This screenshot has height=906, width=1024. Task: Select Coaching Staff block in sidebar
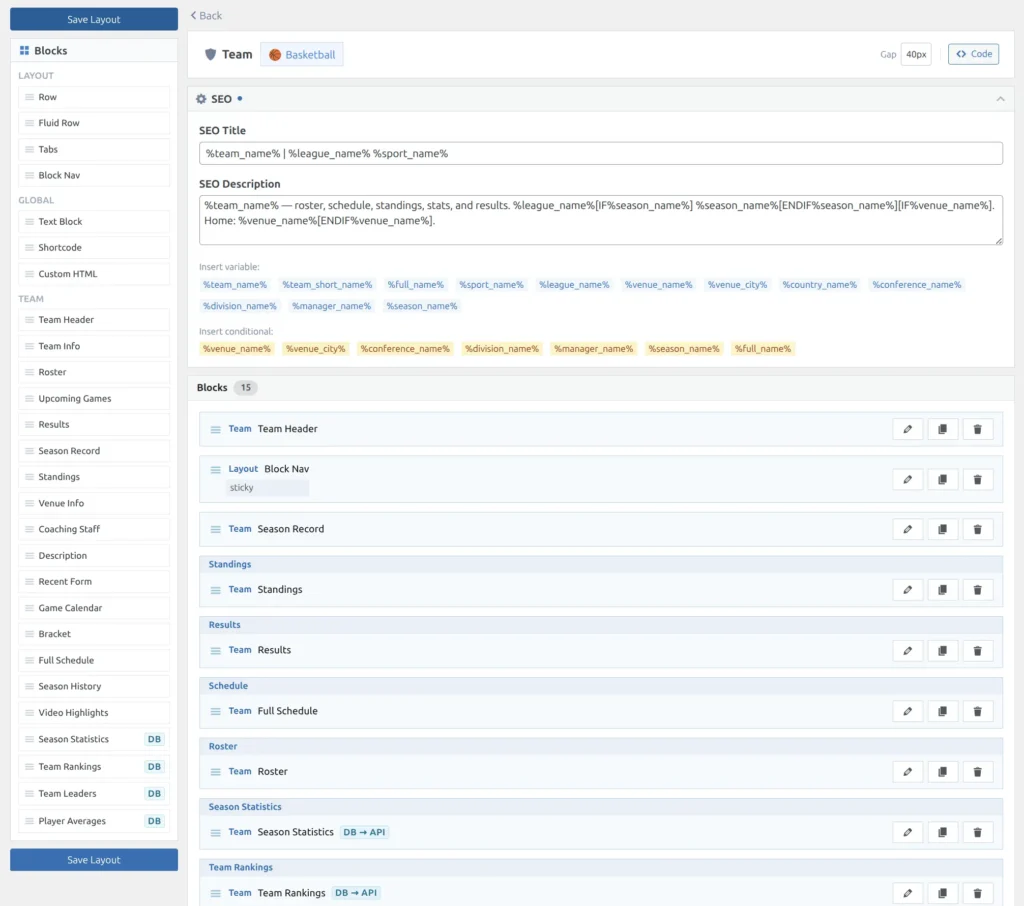[x=94, y=529]
